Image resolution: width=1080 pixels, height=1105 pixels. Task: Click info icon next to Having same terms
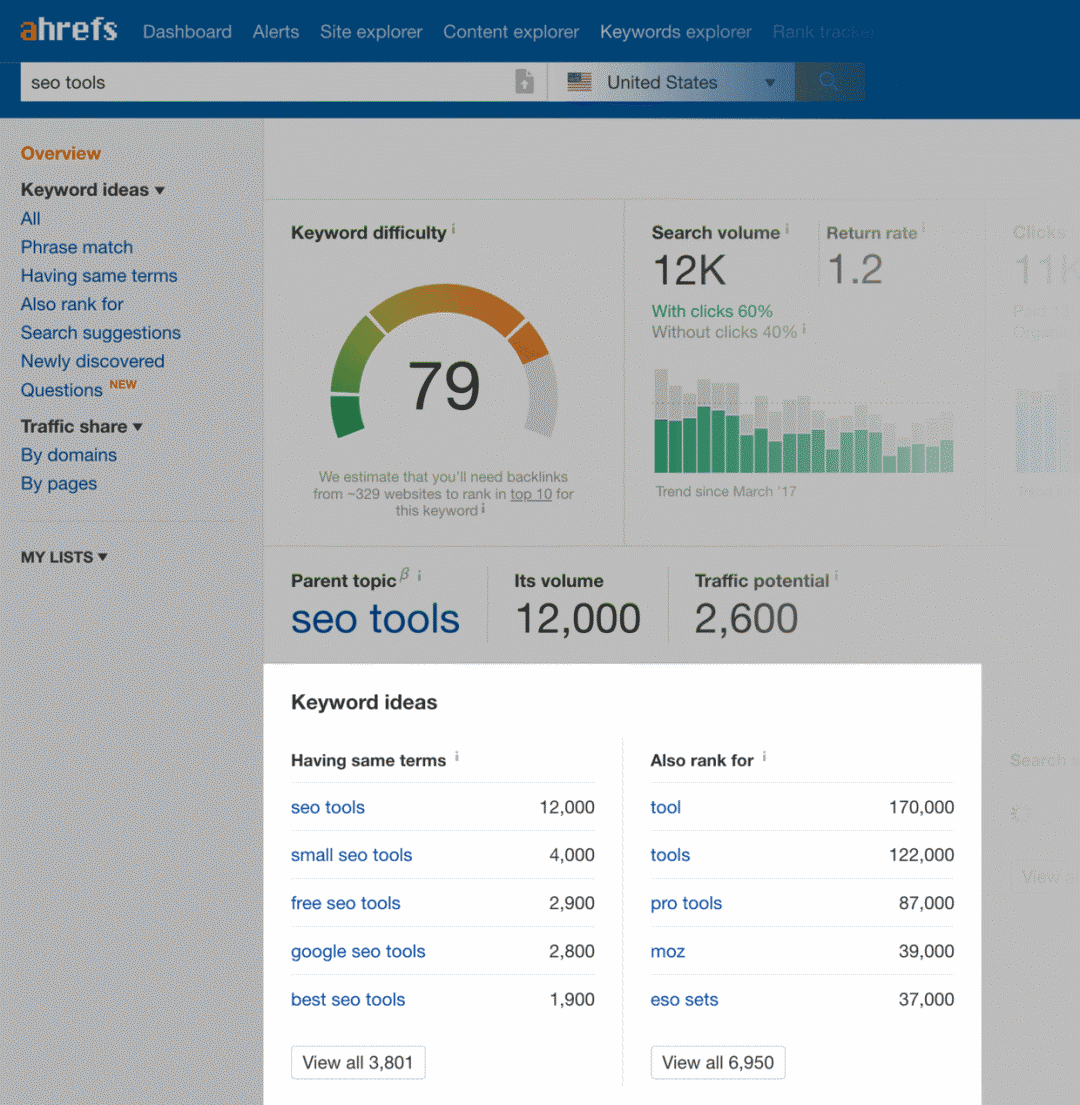click(x=457, y=757)
